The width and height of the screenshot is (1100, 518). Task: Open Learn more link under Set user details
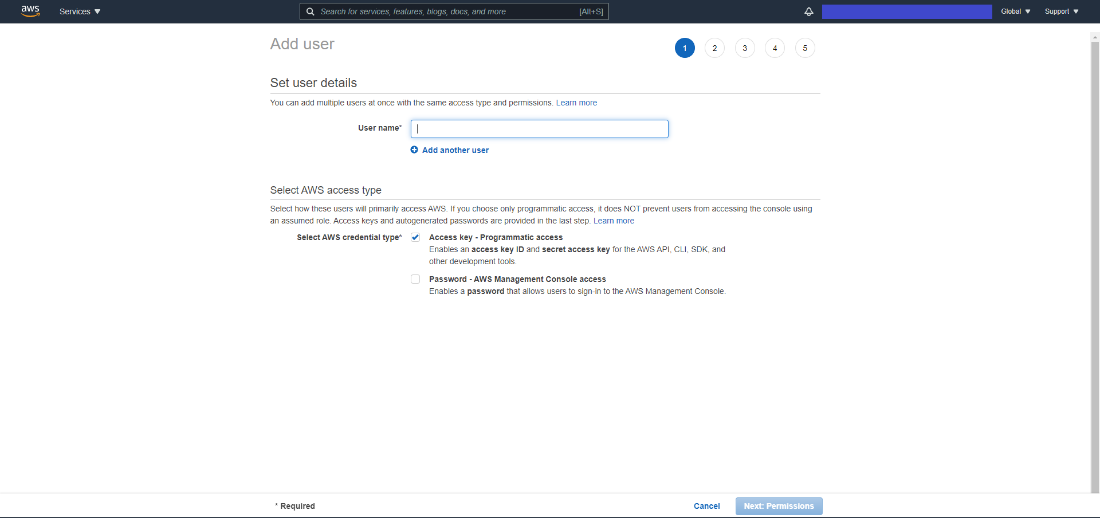pyautogui.click(x=577, y=102)
